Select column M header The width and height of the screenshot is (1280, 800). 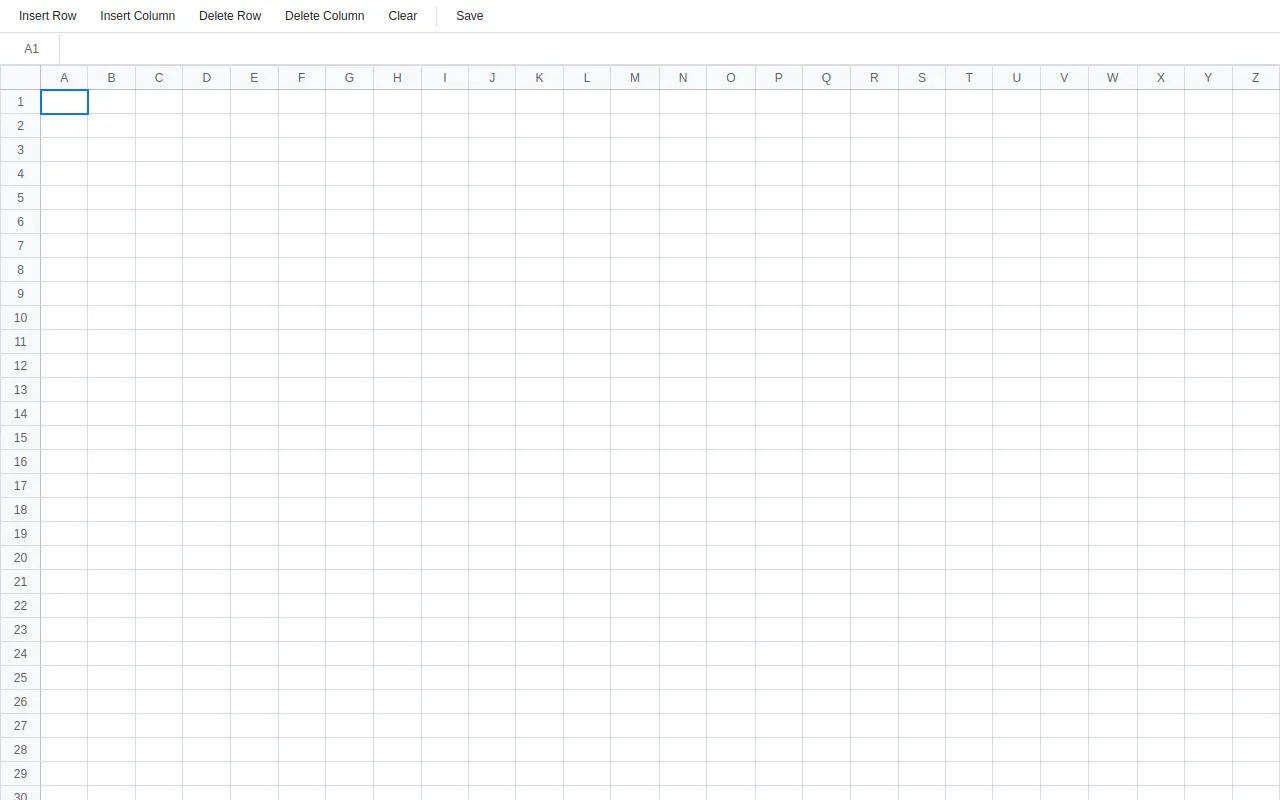click(635, 78)
